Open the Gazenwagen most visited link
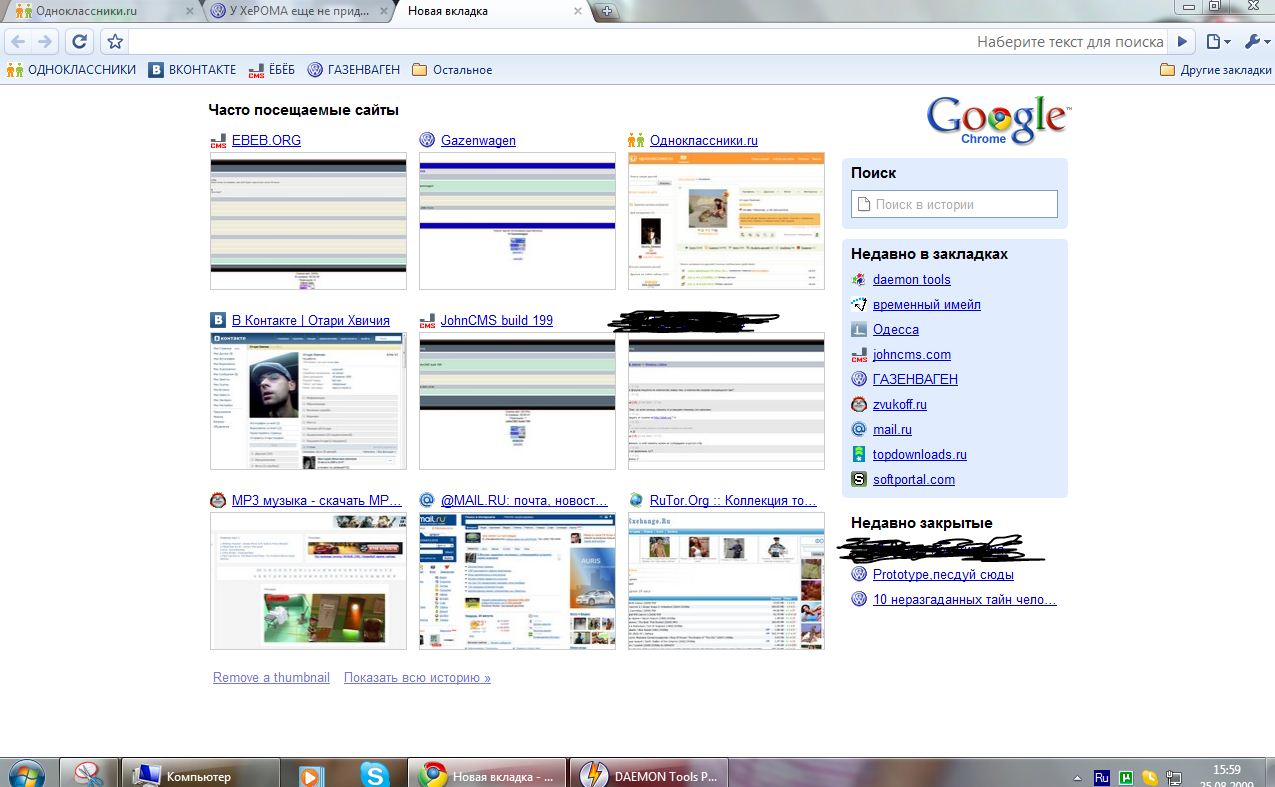1275x787 pixels. [x=478, y=141]
